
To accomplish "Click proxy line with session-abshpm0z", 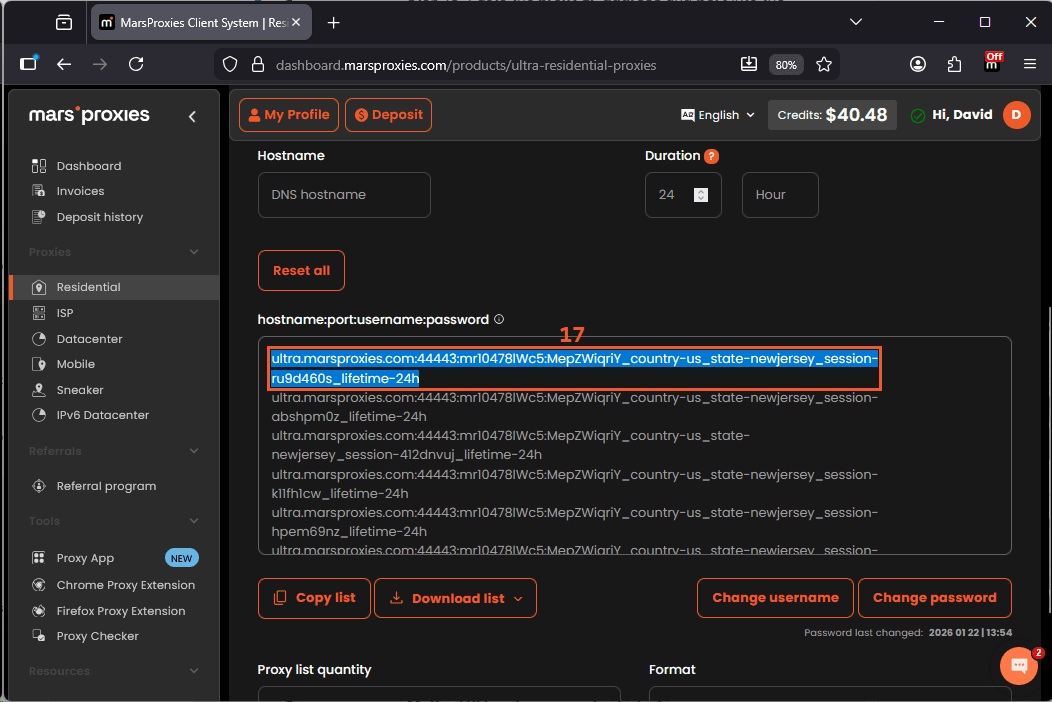I will point(574,407).
